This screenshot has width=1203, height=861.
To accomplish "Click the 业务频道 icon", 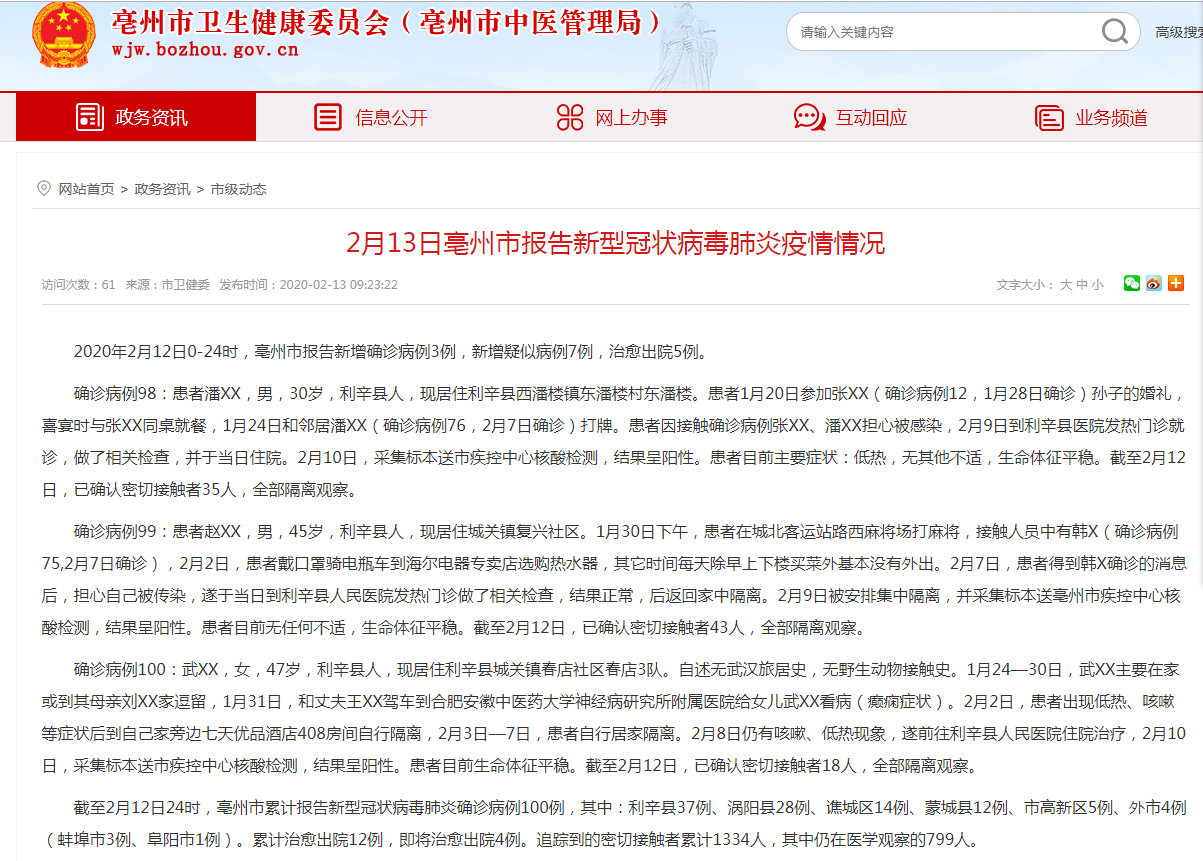I will (x=1049, y=117).
